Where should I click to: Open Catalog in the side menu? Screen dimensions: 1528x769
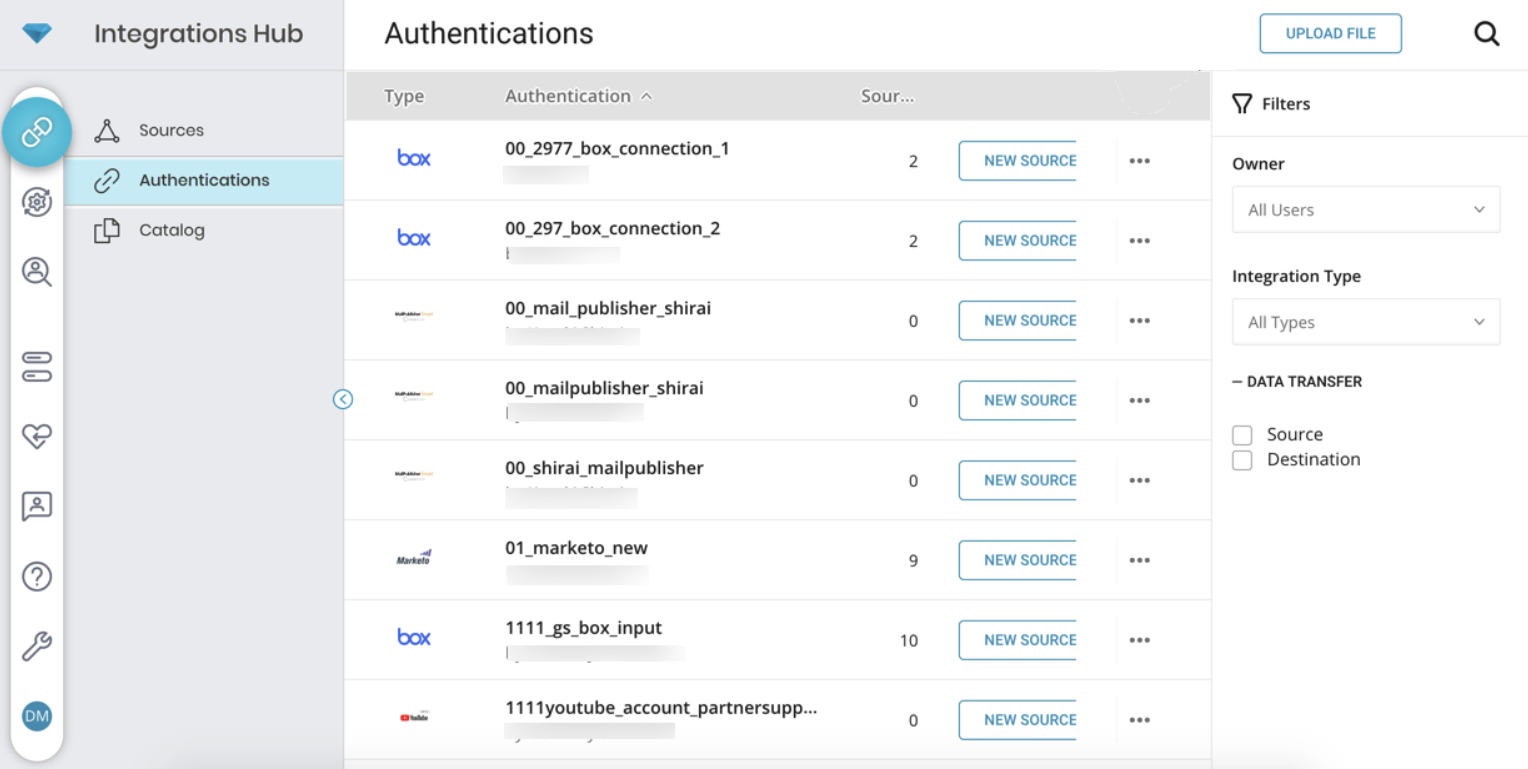(171, 230)
